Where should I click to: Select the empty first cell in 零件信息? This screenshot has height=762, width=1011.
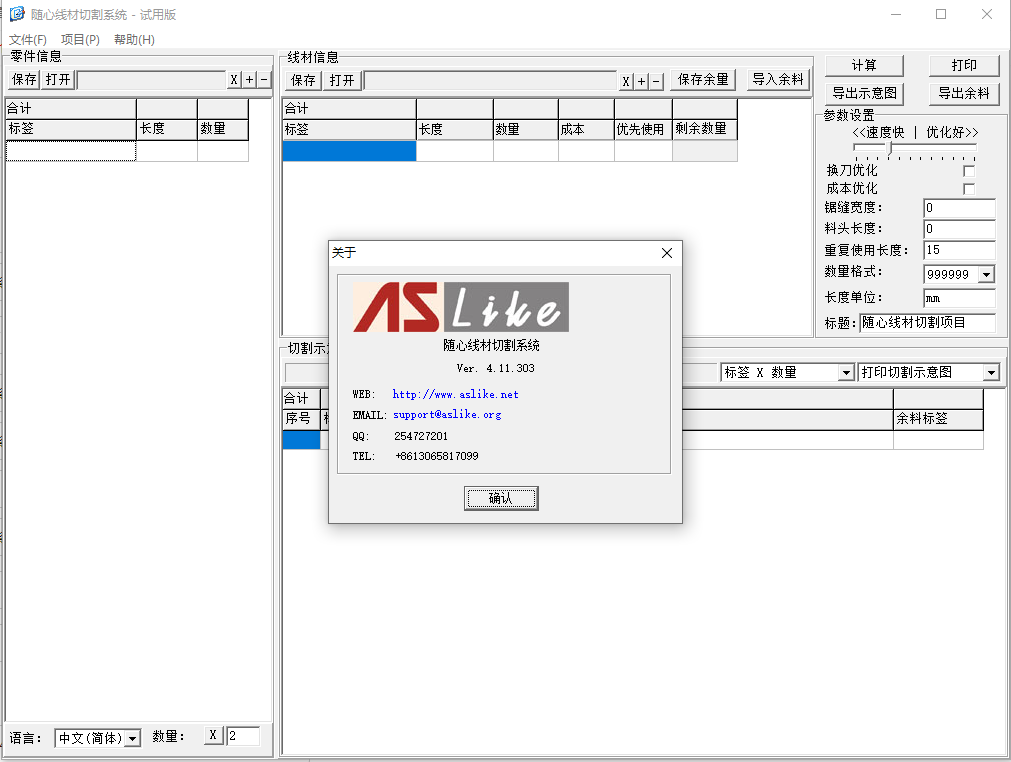[x=71, y=151]
